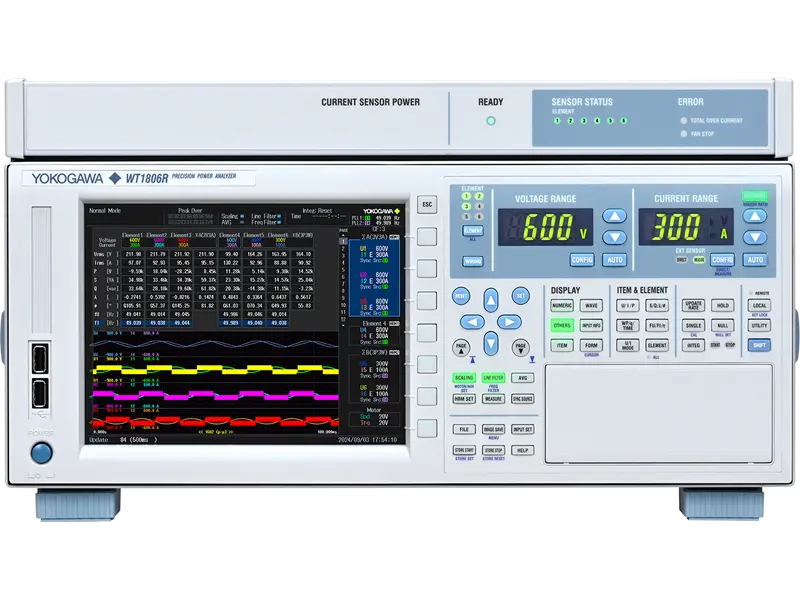Open the voltage range CONFIG
The image size is (800, 600).
pyautogui.click(x=582, y=260)
